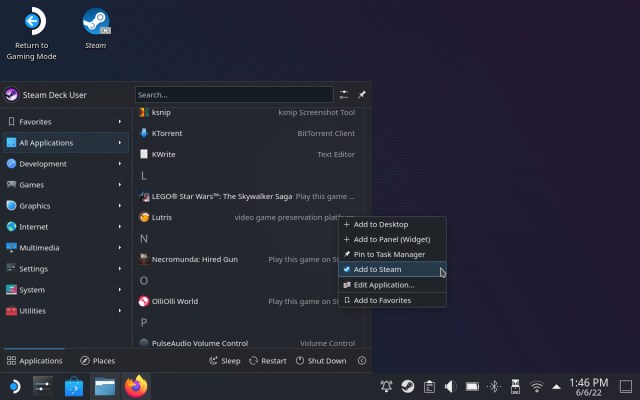Choose Add to Panel (Widget)

392,239
